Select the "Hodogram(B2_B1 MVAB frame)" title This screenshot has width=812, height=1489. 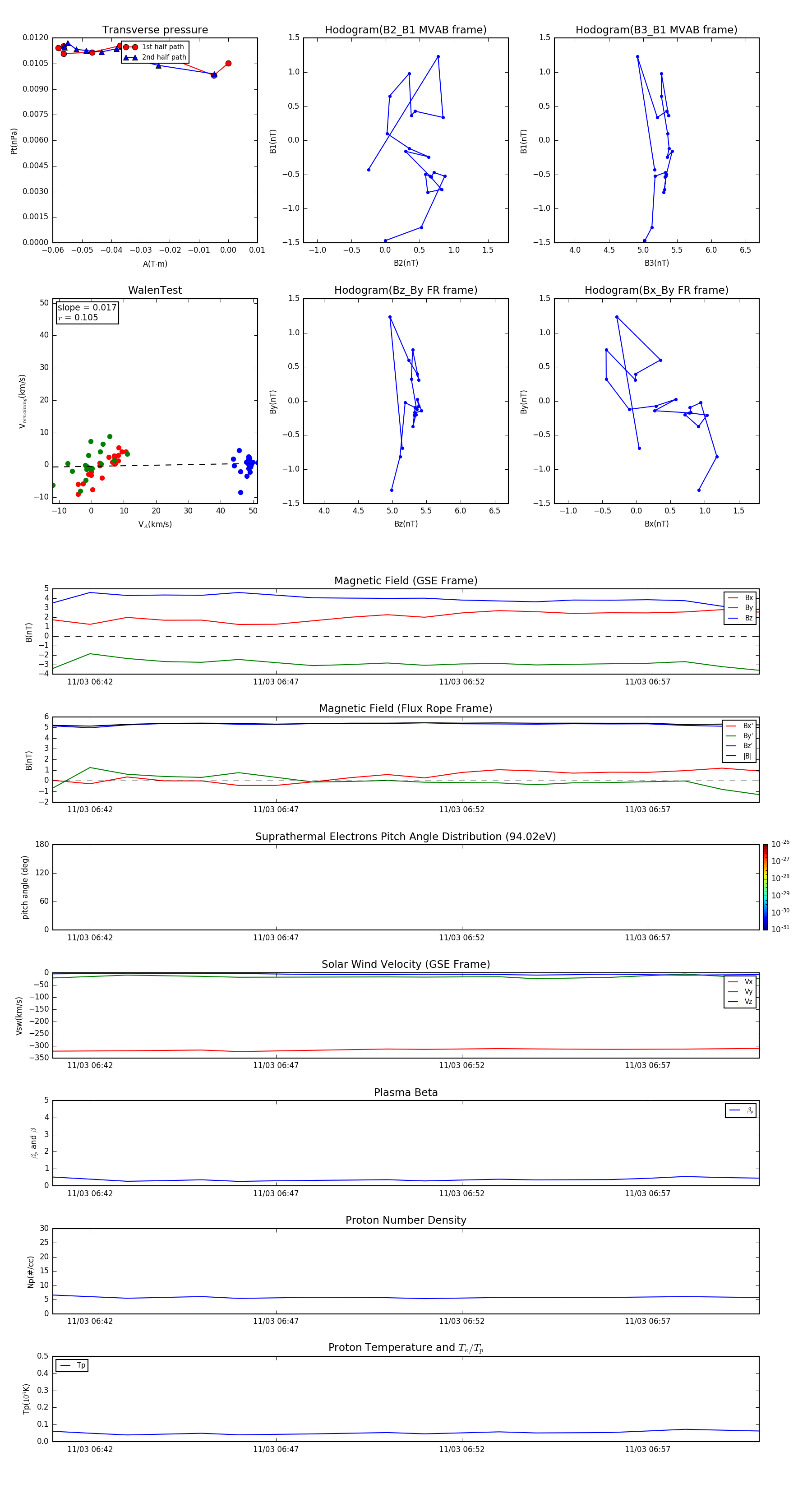[x=406, y=30]
